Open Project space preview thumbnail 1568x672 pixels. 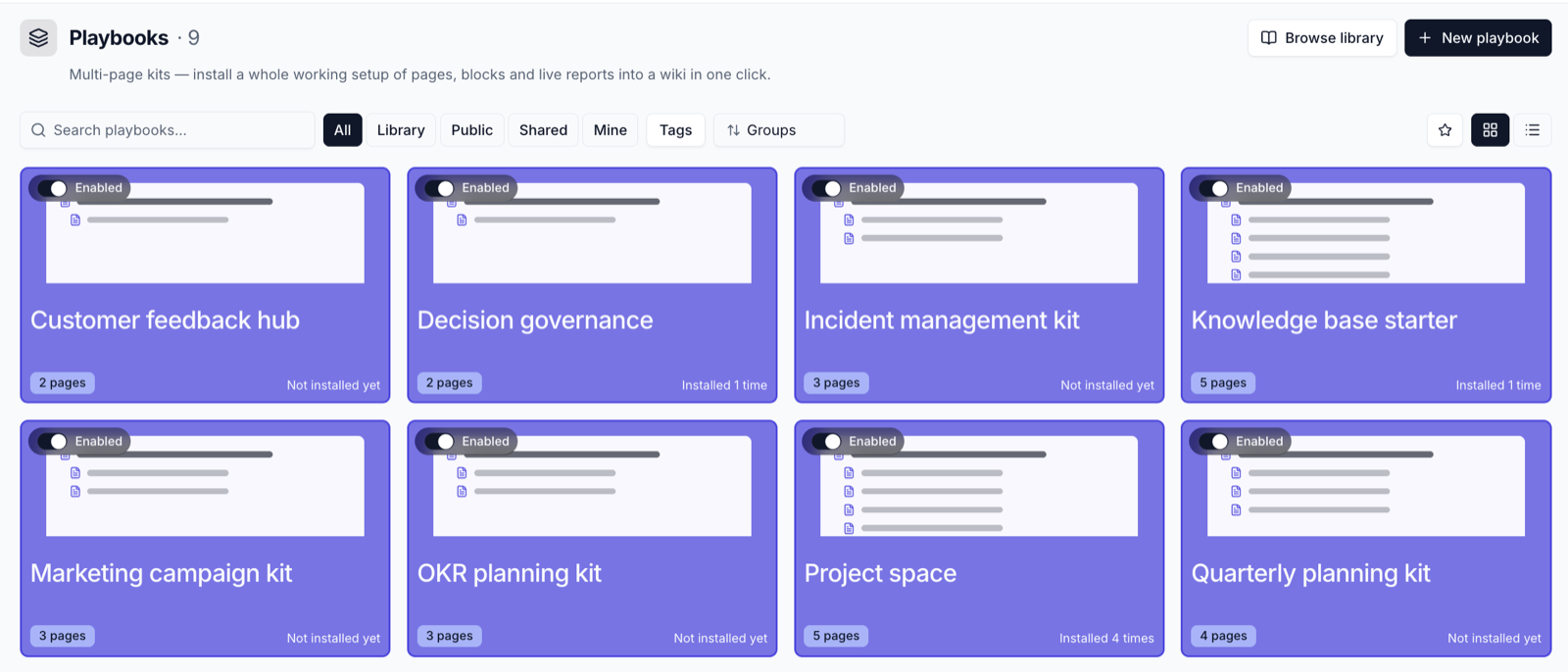coord(979,486)
